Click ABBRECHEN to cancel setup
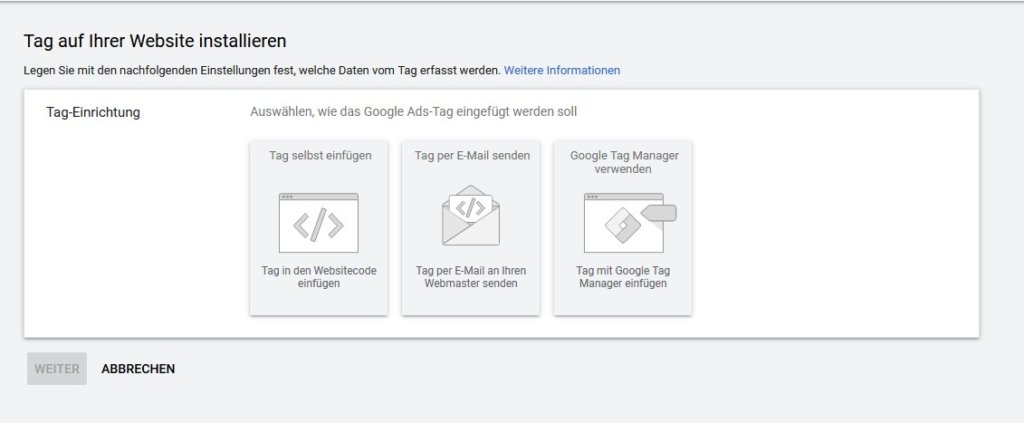1024x423 pixels. tap(138, 369)
